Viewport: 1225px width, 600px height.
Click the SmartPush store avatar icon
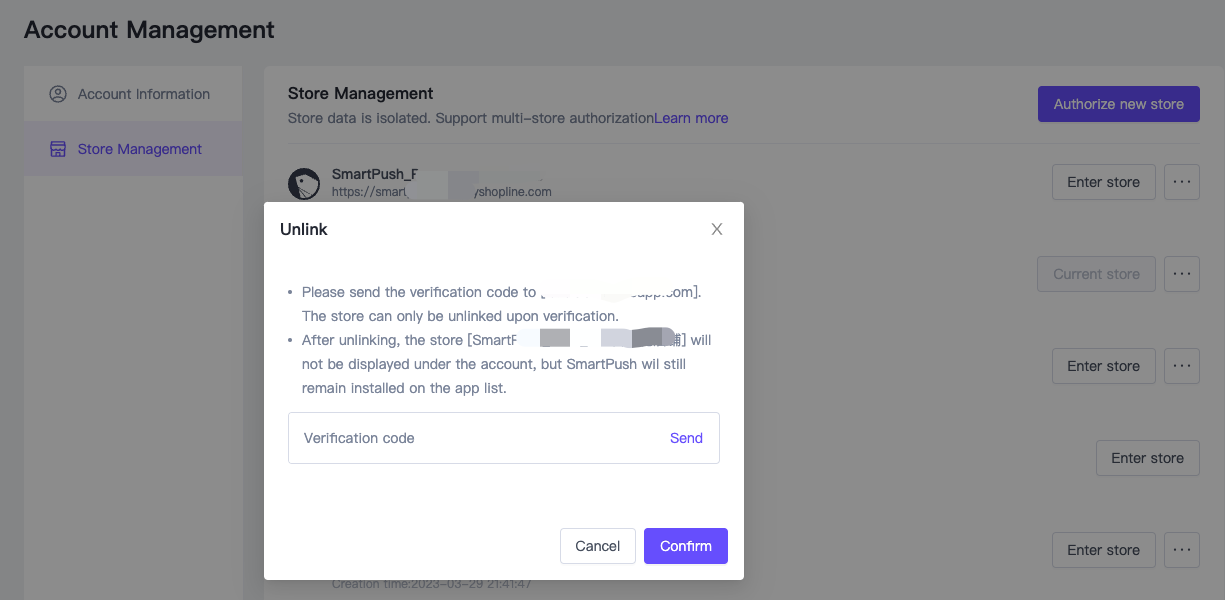pos(304,183)
